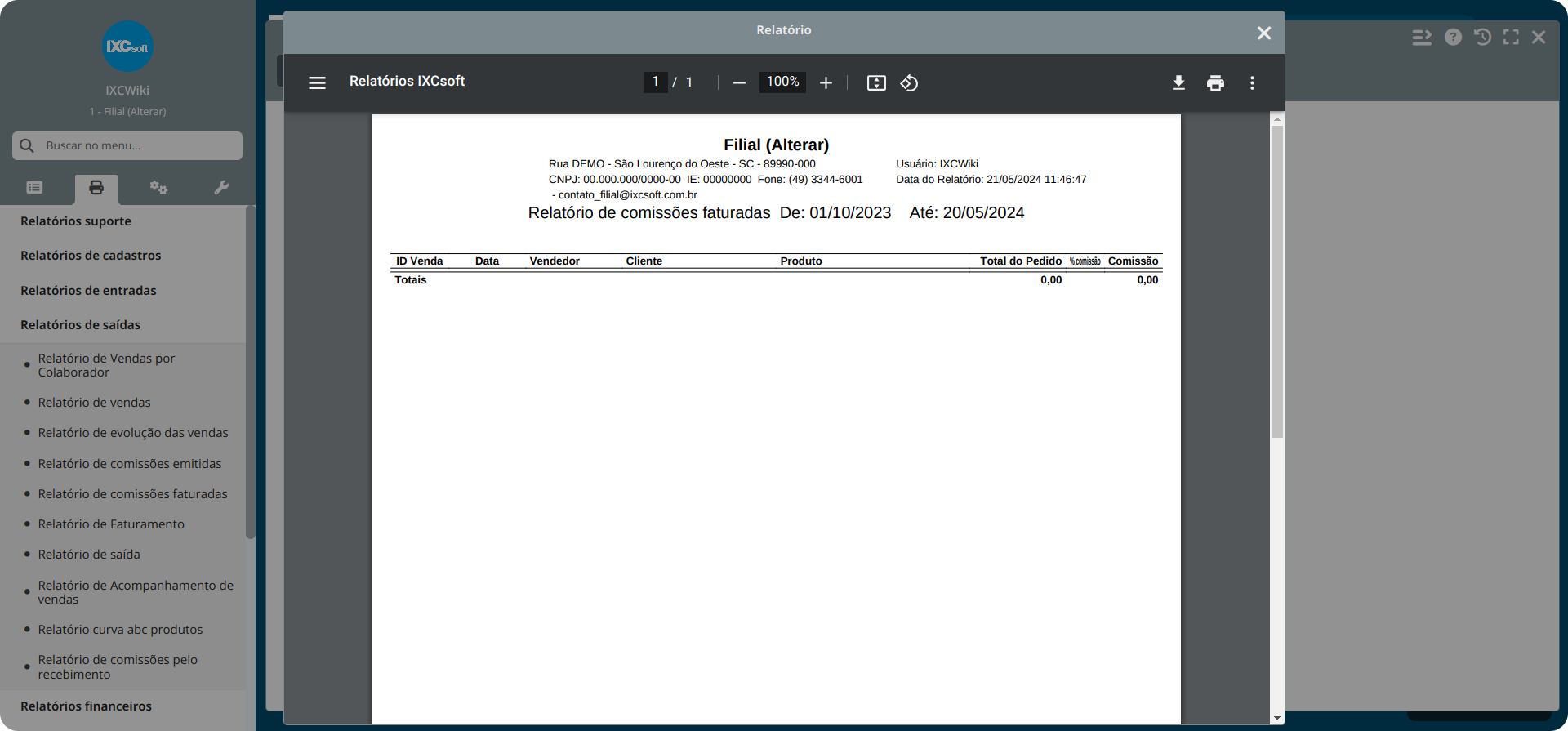Image resolution: width=1568 pixels, height=731 pixels.
Task: Open Relatório curva abc produtos
Action: 120,630
